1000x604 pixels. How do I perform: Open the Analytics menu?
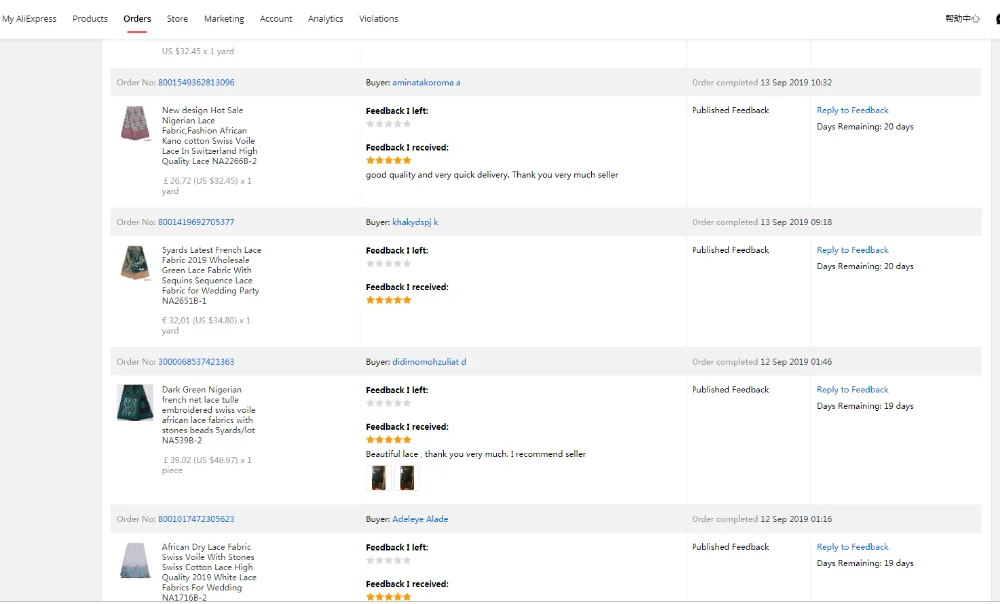tap(325, 19)
